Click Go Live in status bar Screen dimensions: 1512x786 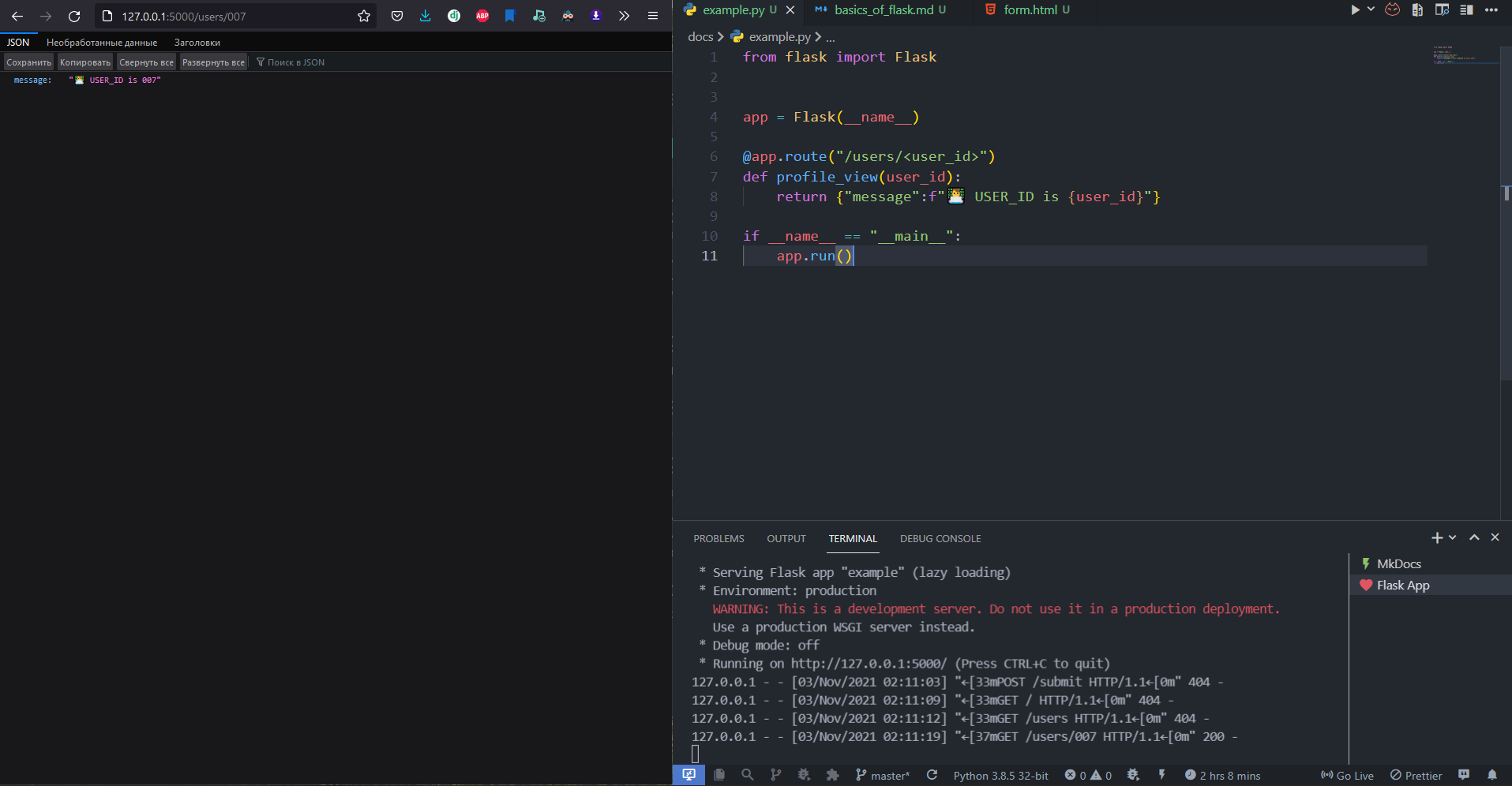1347,776
